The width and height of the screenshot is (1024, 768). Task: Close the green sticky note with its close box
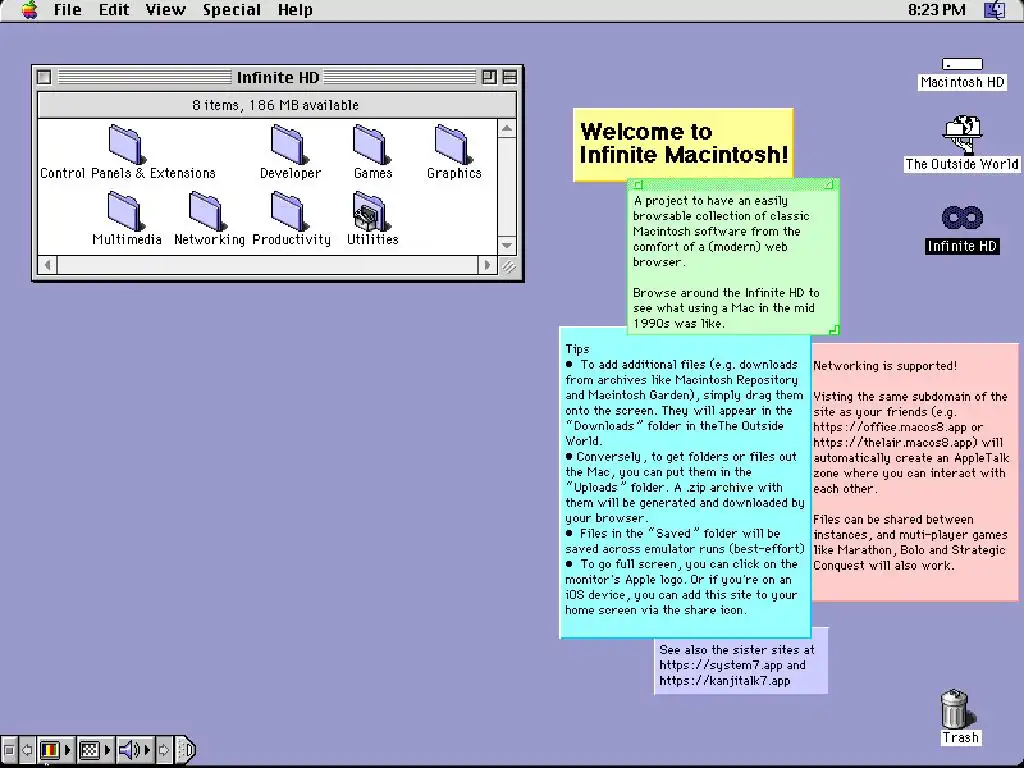click(638, 185)
